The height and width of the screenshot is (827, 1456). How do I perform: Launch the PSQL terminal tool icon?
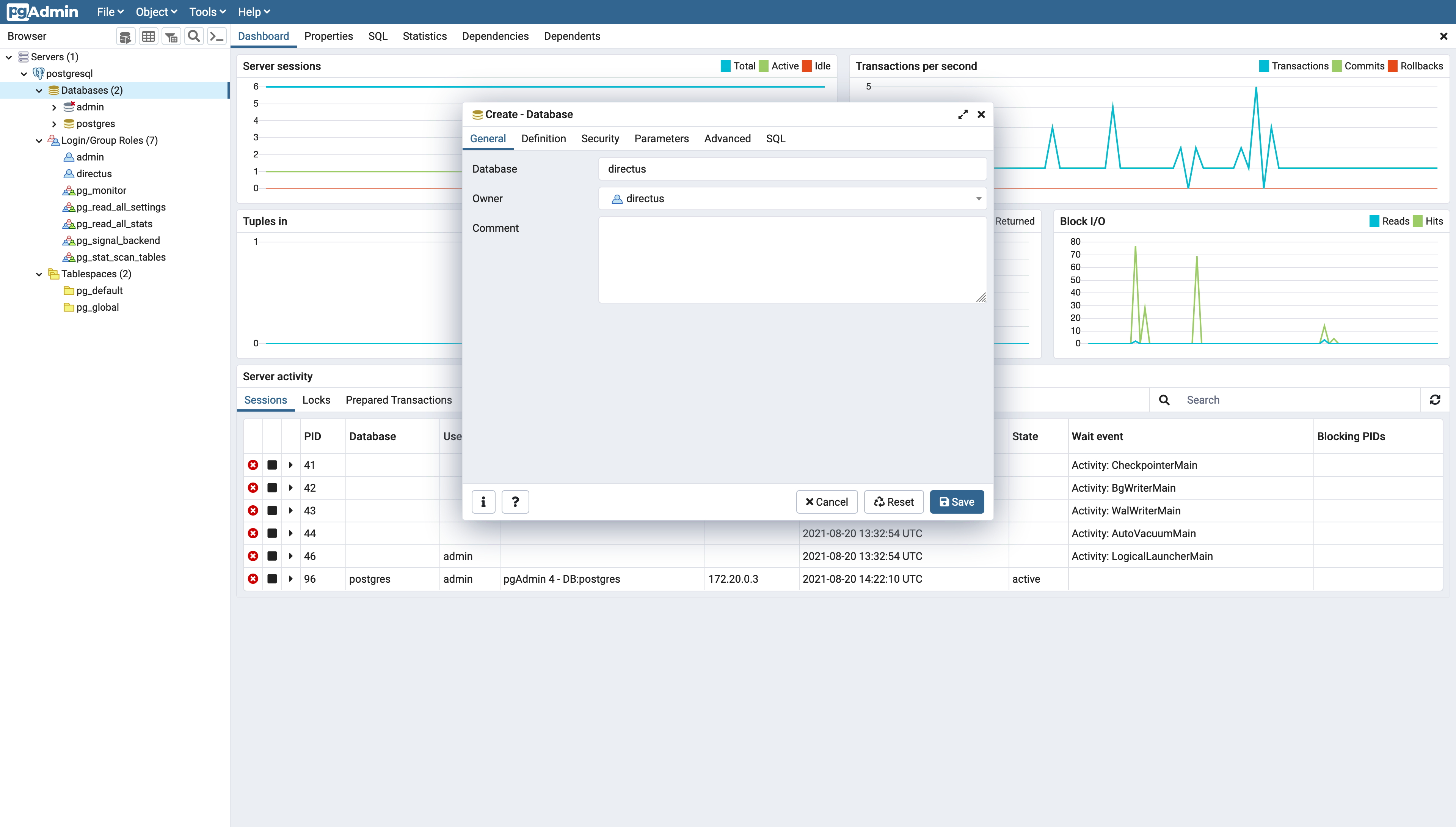pos(217,36)
